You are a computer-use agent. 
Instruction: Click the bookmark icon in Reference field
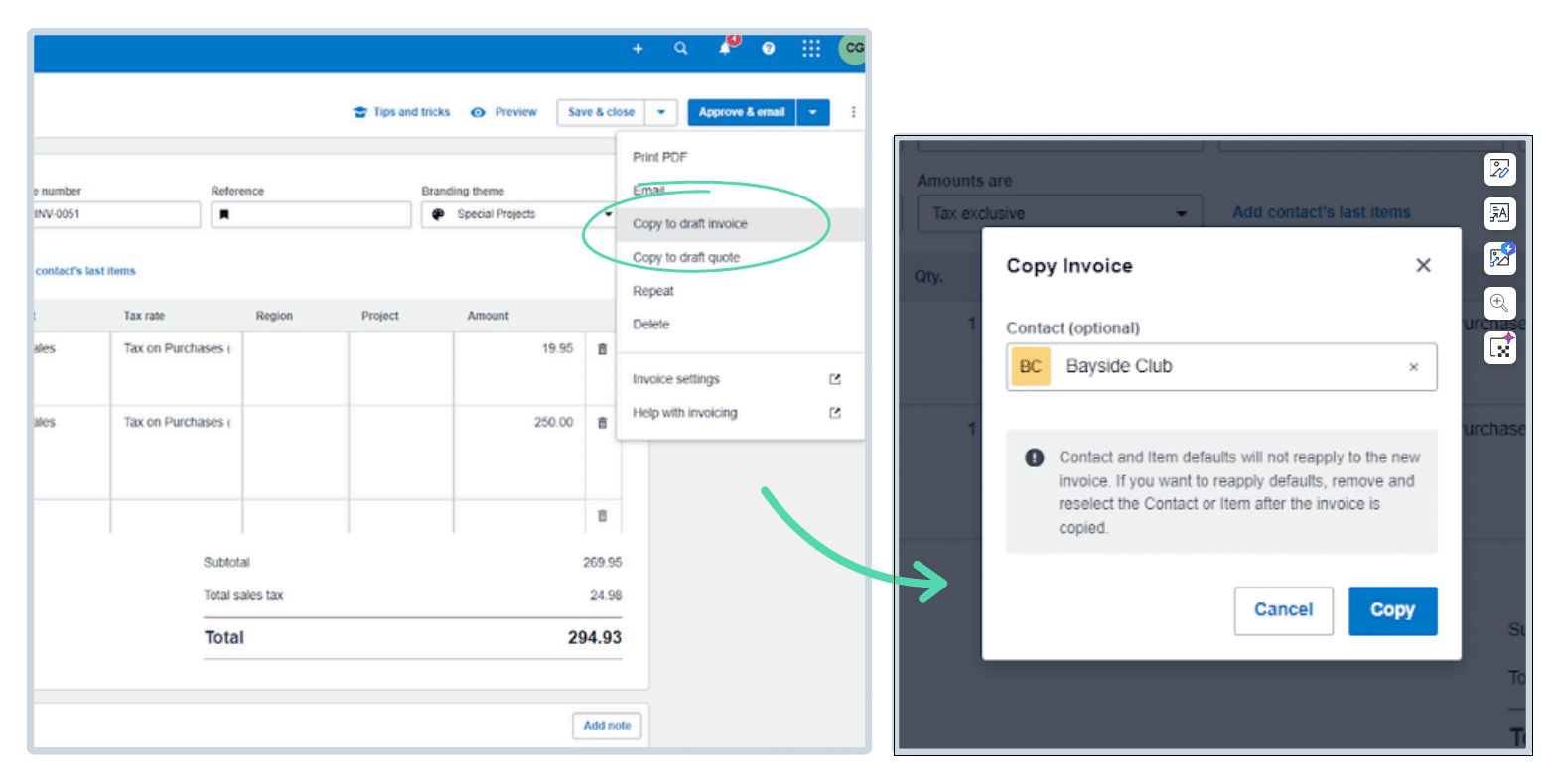coord(224,214)
